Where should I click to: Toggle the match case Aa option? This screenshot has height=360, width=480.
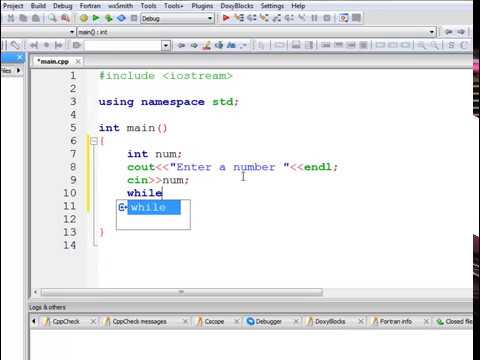[x=231, y=45]
